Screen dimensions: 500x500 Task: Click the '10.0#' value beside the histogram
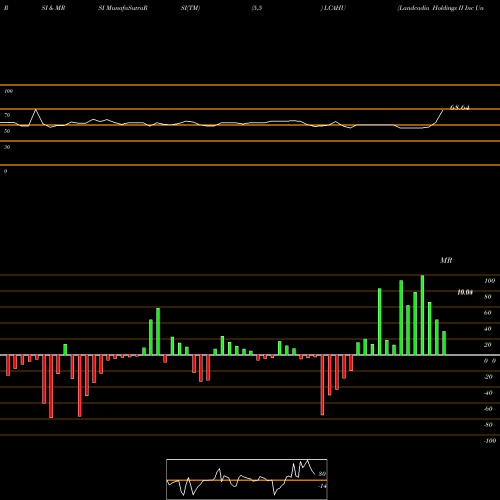tap(465, 292)
